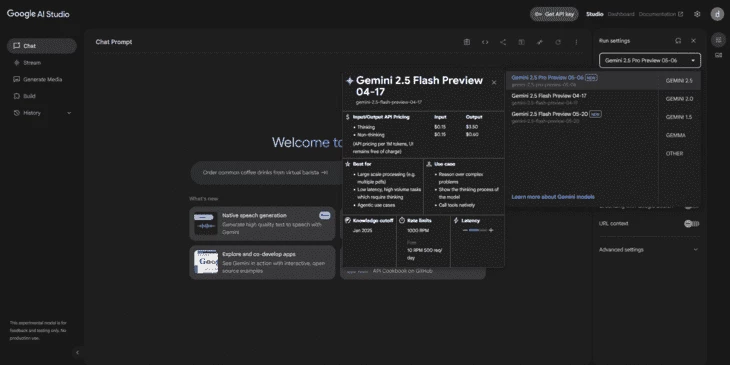Open the API Cookbook on GitHub card
Screen dimensions: 730x365
pyautogui.click(x=413, y=273)
